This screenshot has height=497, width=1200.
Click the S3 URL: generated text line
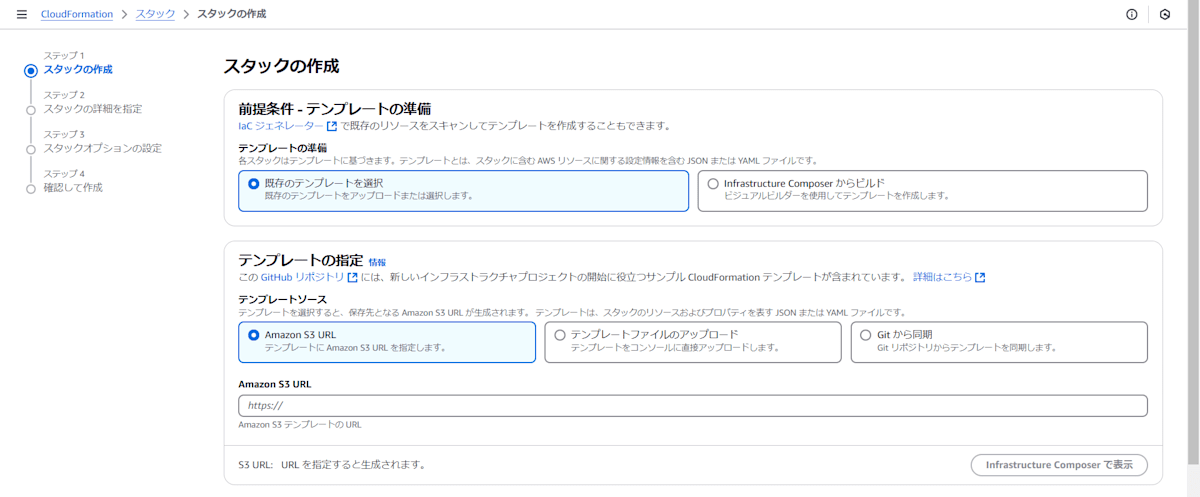tap(332, 465)
